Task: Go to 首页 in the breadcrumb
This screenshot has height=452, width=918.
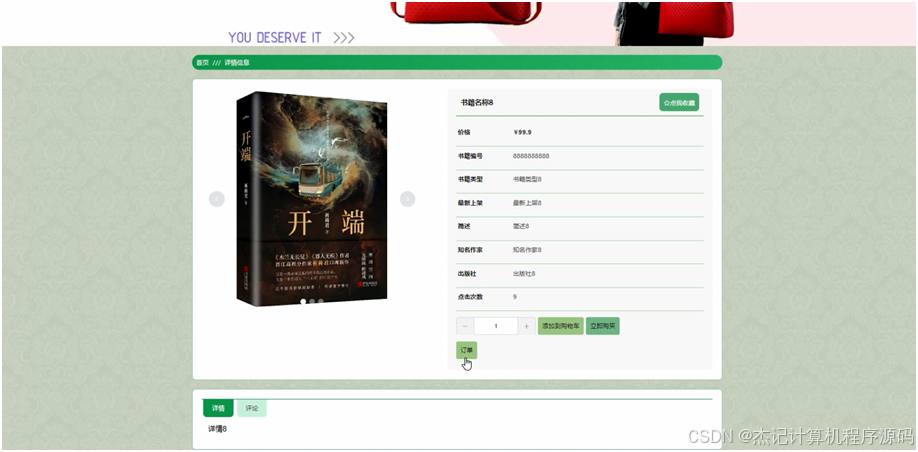Action: pyautogui.click(x=202, y=62)
